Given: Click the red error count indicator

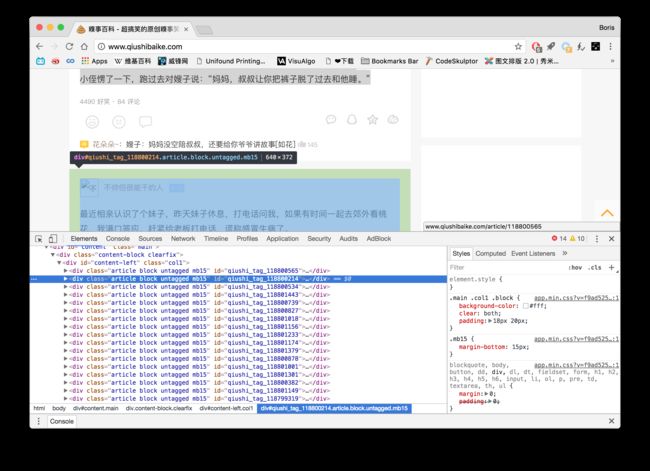Looking at the screenshot, I should click(559, 238).
